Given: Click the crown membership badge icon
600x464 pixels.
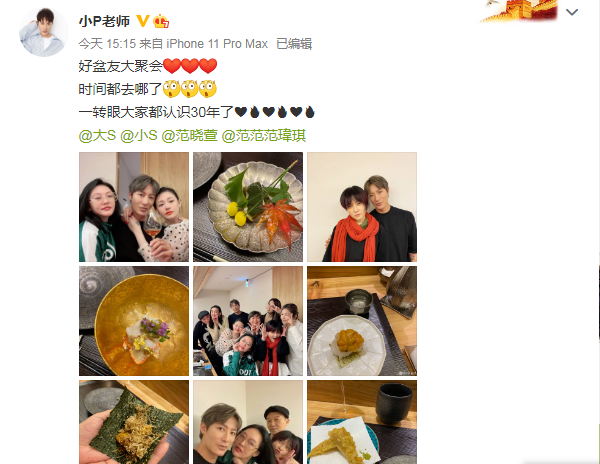Looking at the screenshot, I should (161, 21).
